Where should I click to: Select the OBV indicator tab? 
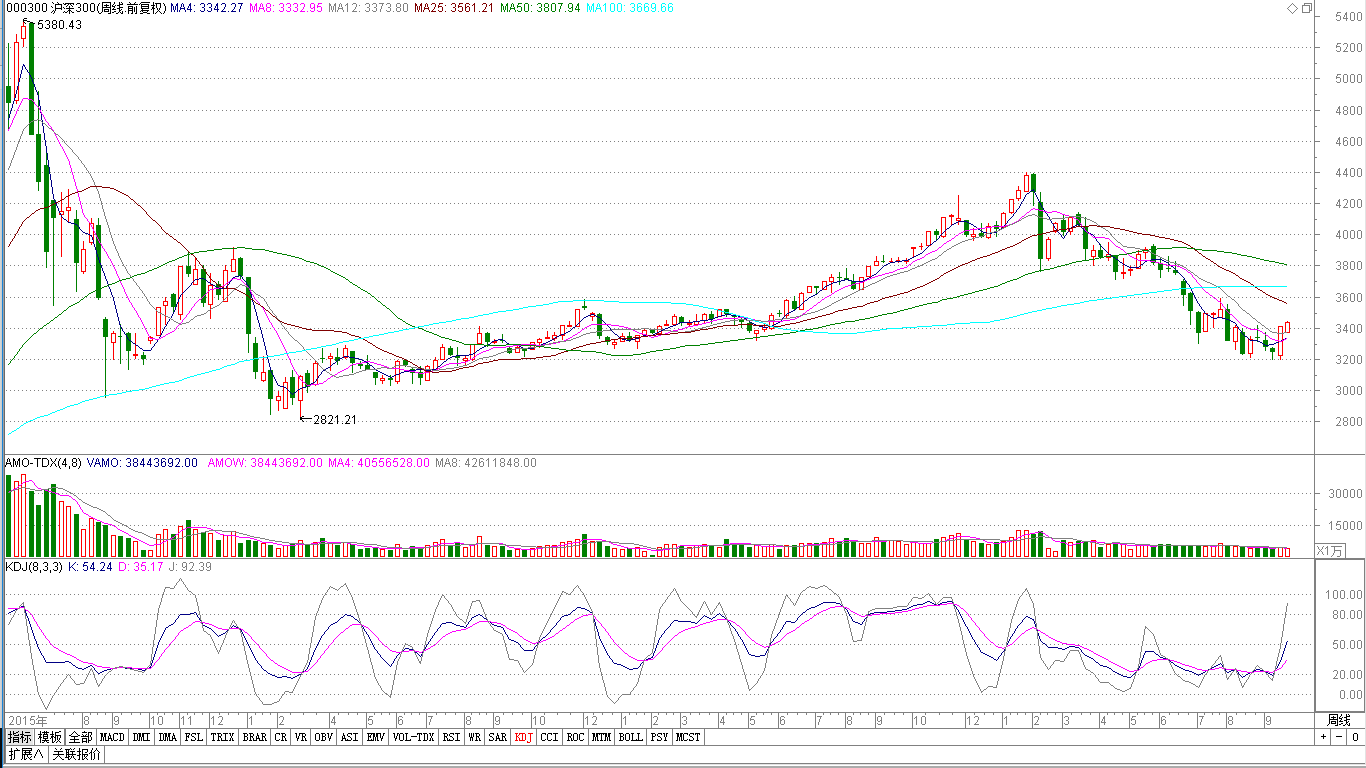[x=324, y=738]
